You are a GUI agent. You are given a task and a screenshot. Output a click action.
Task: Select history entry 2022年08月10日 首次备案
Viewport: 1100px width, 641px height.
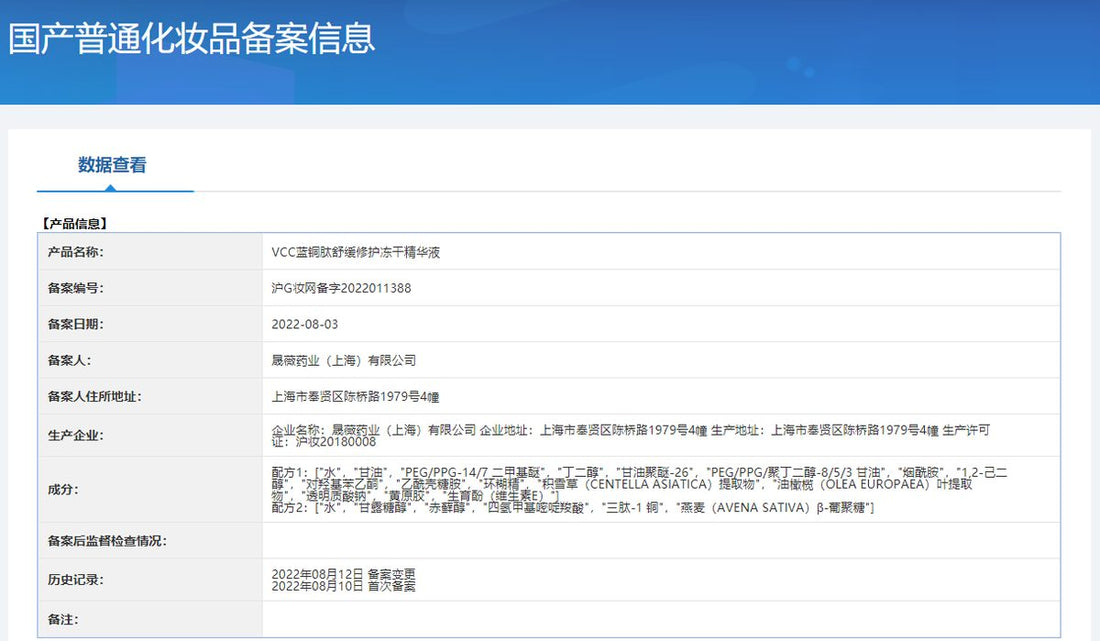click(344, 586)
